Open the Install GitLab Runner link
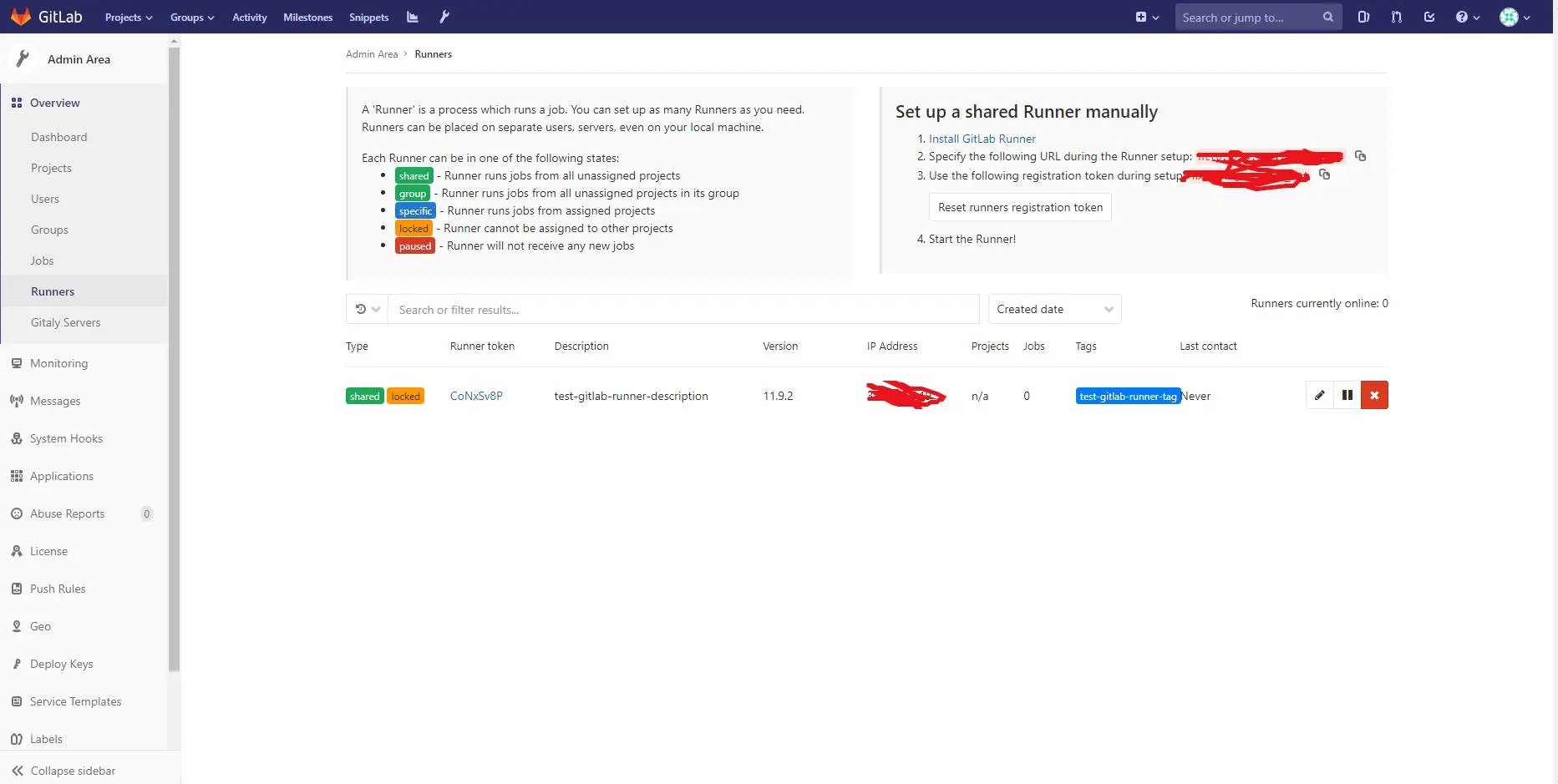The image size is (1558, 784). pos(982,139)
